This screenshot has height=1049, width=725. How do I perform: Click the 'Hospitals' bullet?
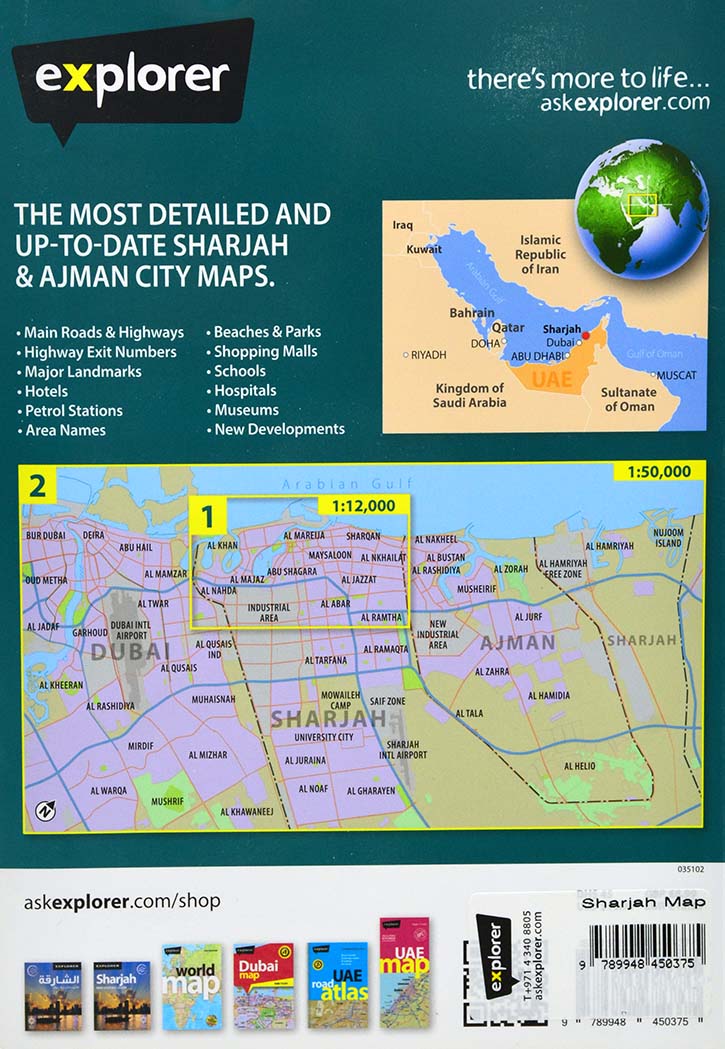245,390
